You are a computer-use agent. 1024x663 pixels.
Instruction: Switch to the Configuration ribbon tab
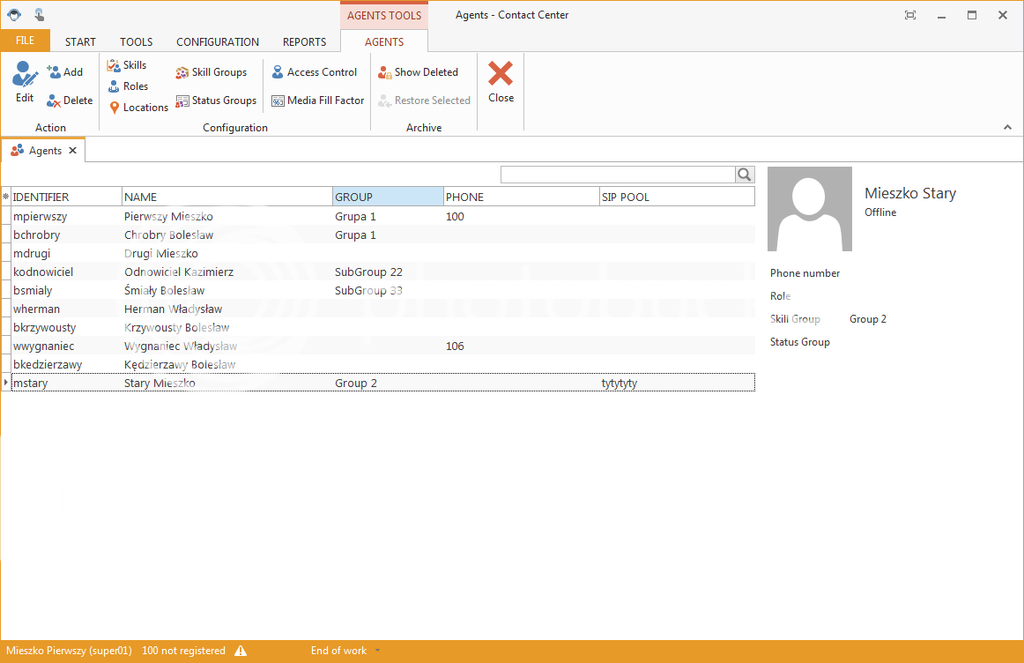click(217, 42)
